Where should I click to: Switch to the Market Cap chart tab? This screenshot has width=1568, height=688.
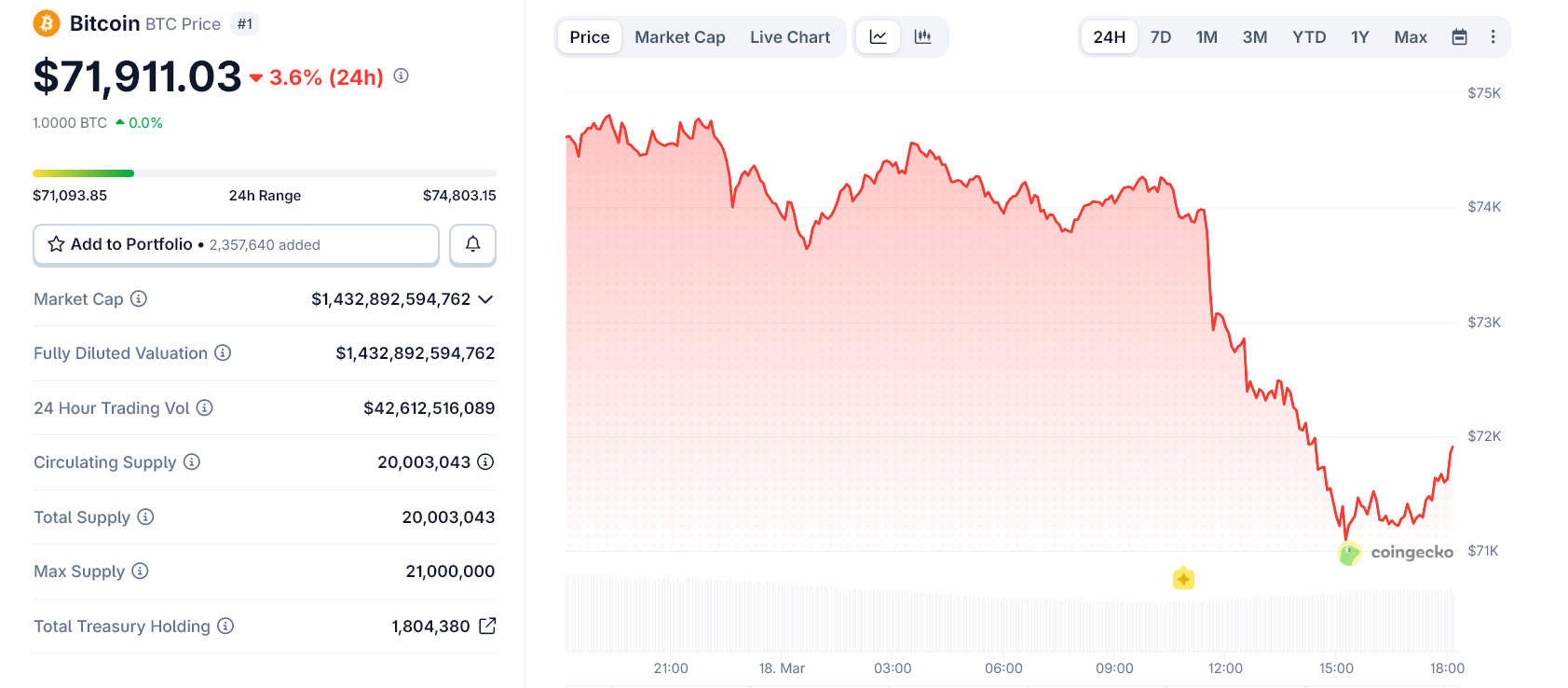click(679, 37)
